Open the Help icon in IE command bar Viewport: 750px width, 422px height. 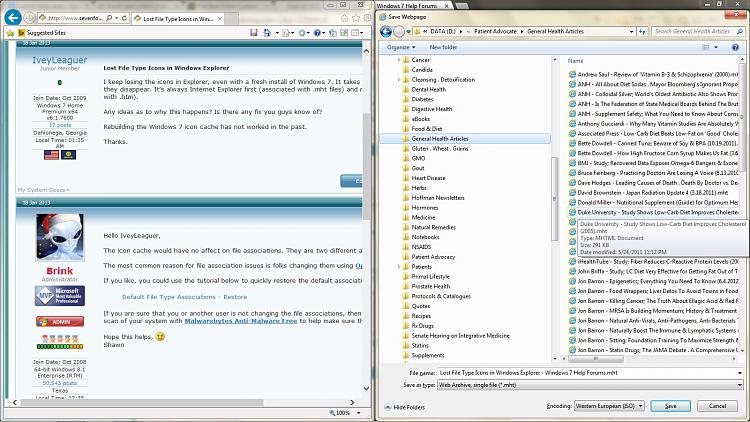point(317,33)
